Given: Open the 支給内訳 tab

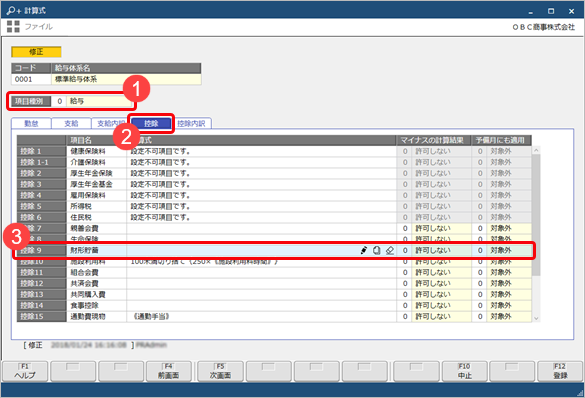Looking at the screenshot, I should coord(110,123).
